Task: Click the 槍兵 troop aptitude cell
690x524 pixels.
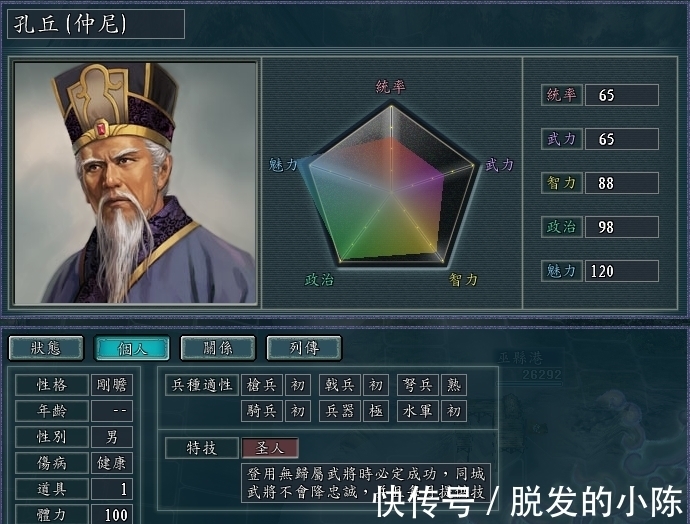Action: tap(262, 385)
